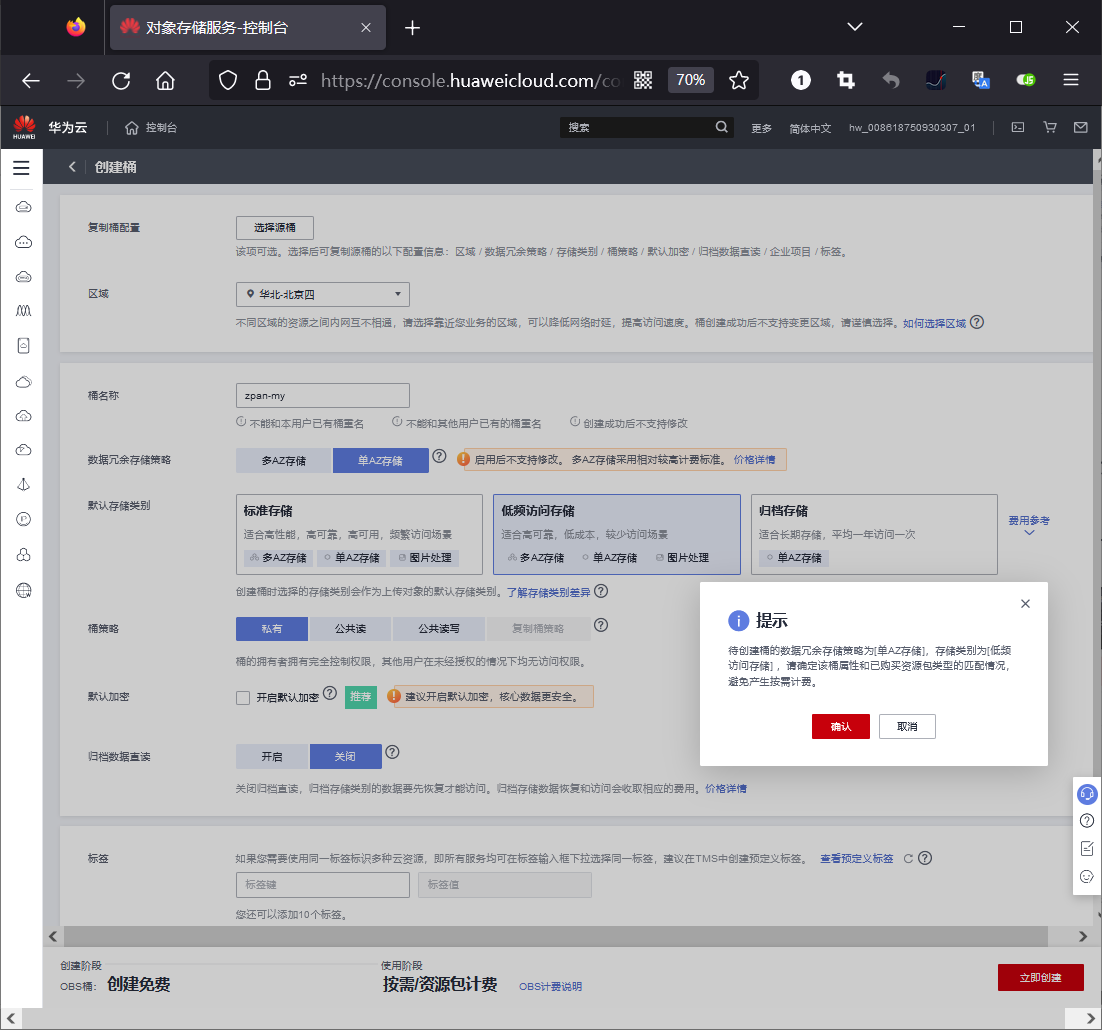Click the globe icon in left sidebar

(x=23, y=590)
